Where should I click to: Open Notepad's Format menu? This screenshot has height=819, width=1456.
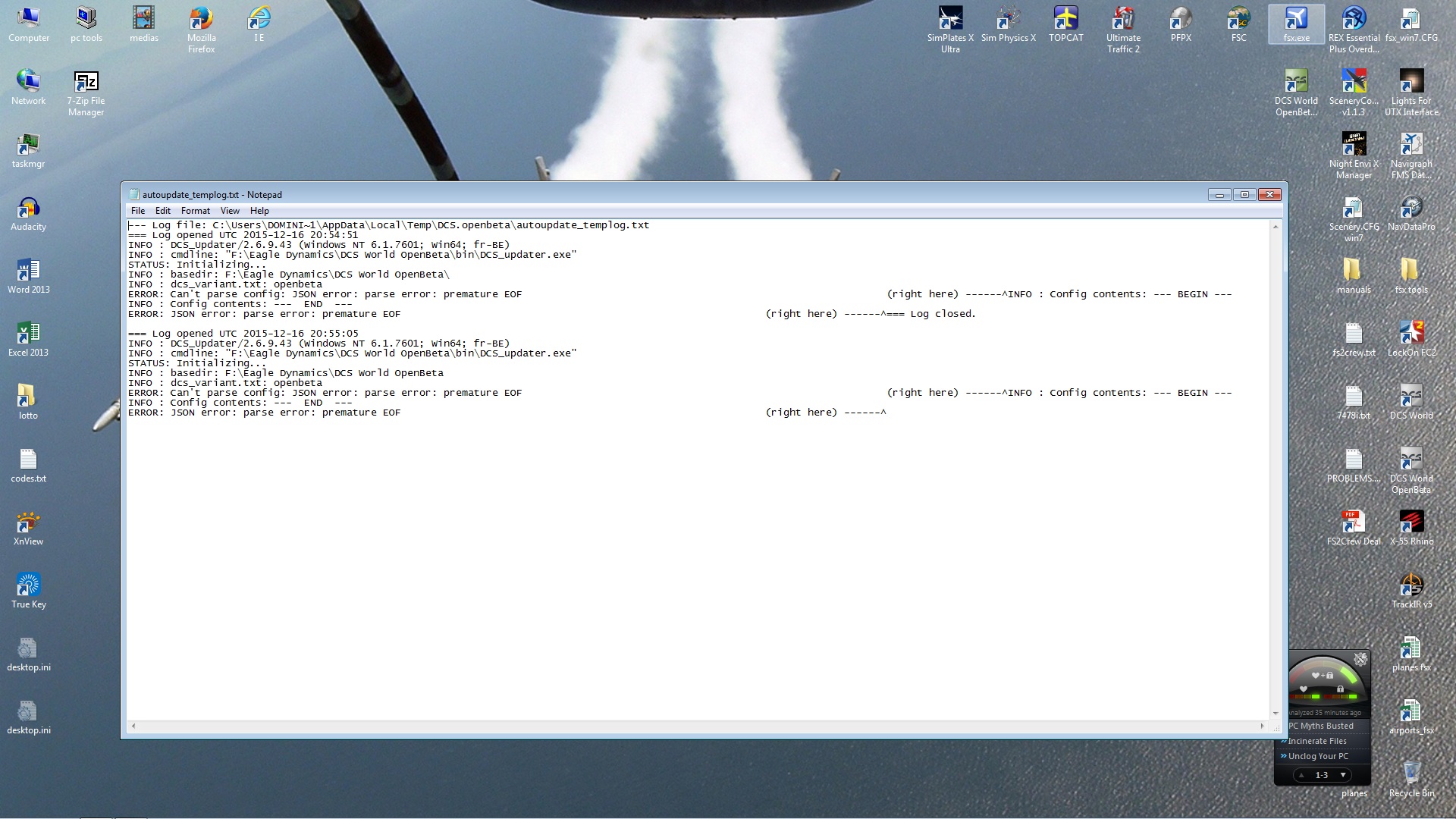point(196,211)
